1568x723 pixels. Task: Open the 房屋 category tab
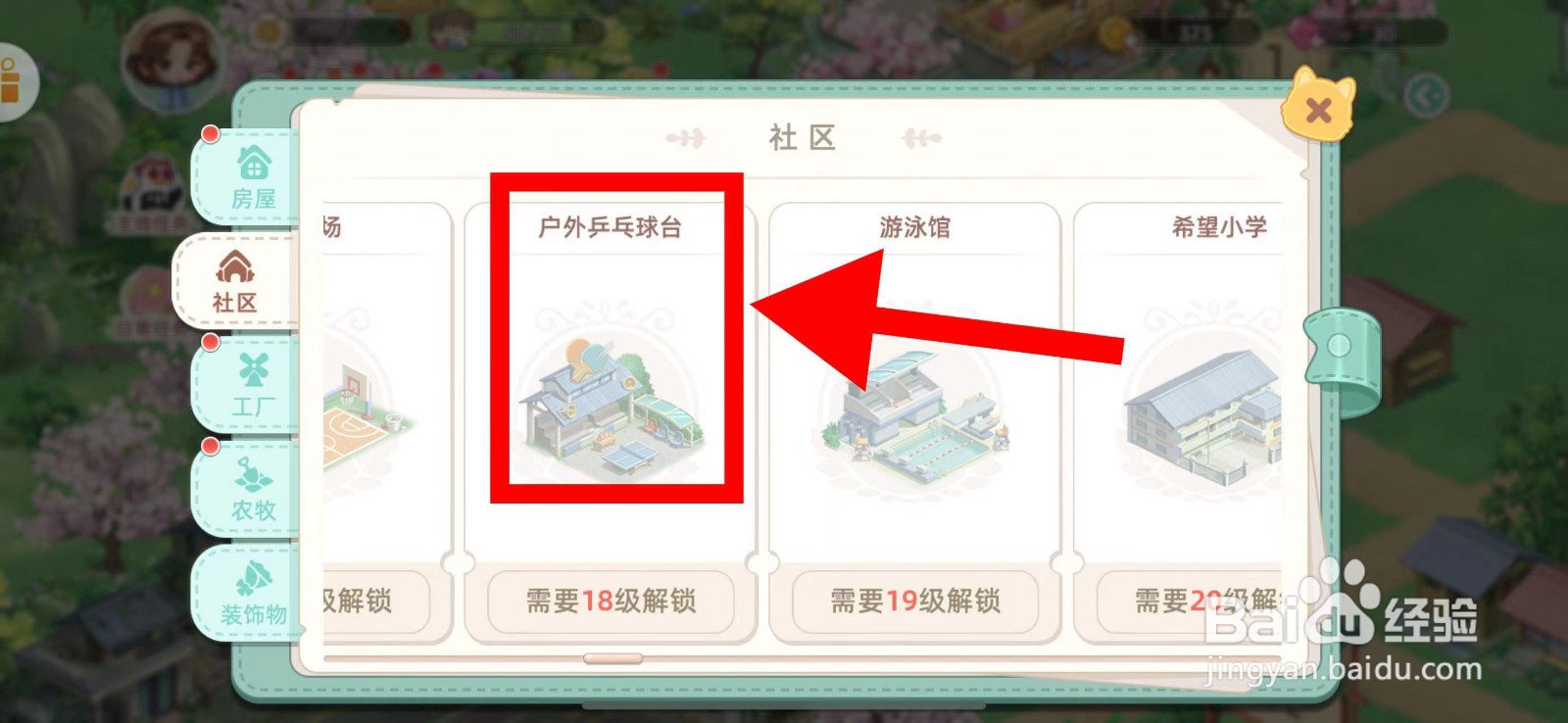tap(249, 176)
